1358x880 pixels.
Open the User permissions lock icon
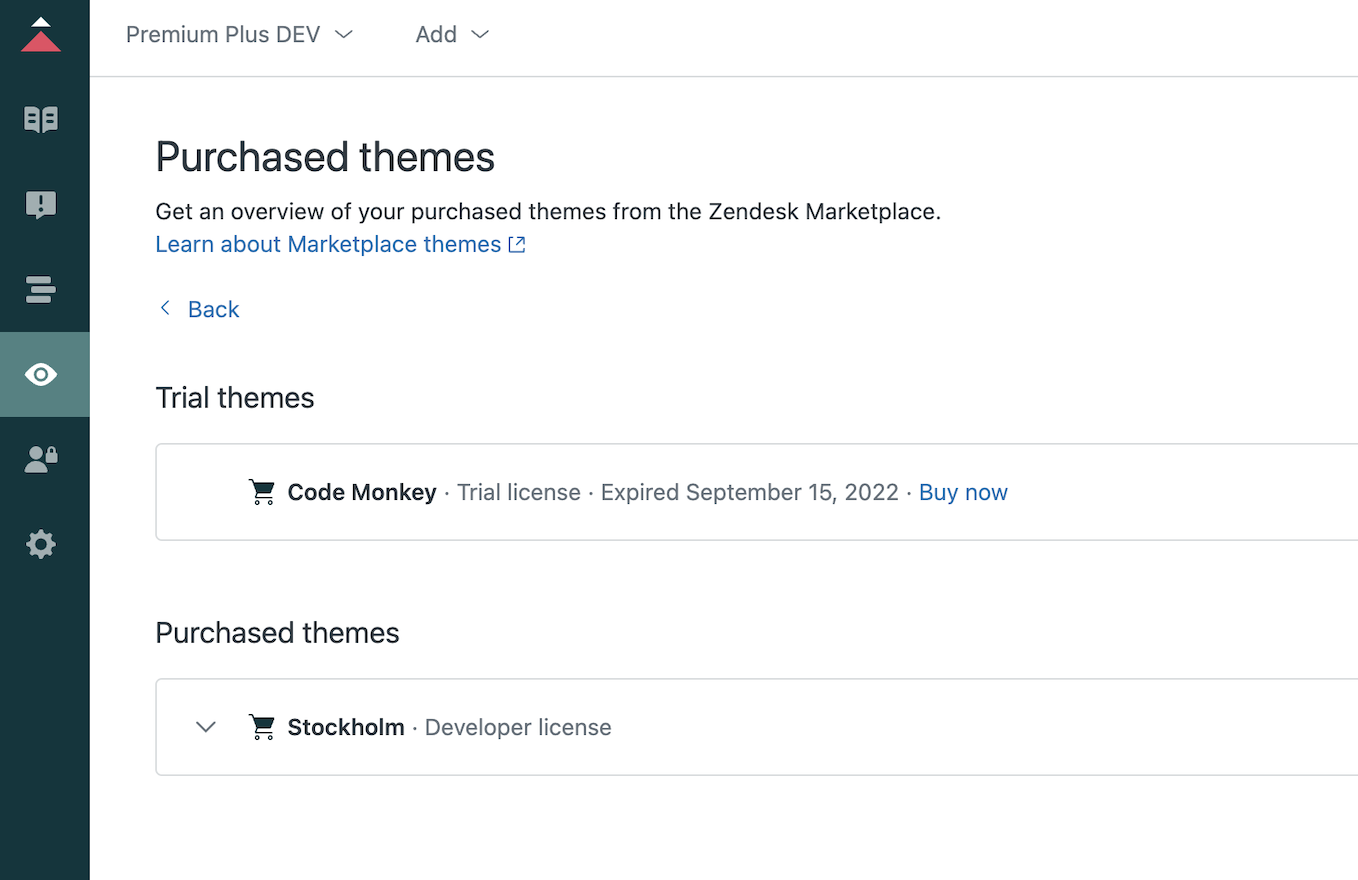click(x=41, y=460)
